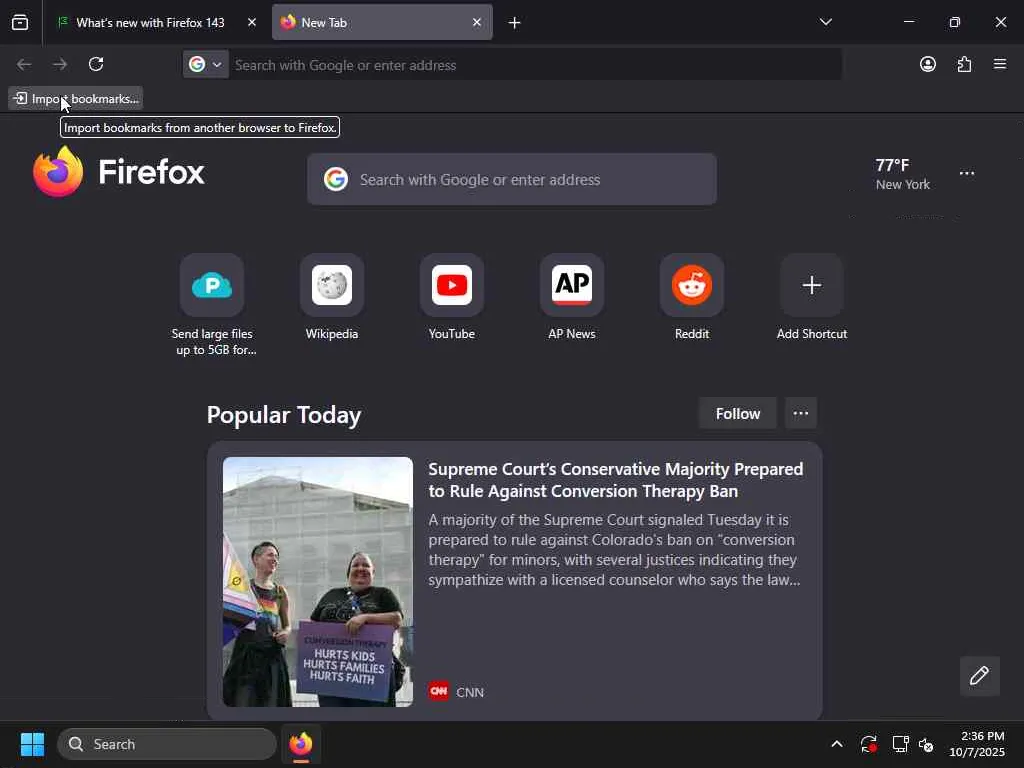Open the Firefox View icon in tab strip

[x=20, y=22]
